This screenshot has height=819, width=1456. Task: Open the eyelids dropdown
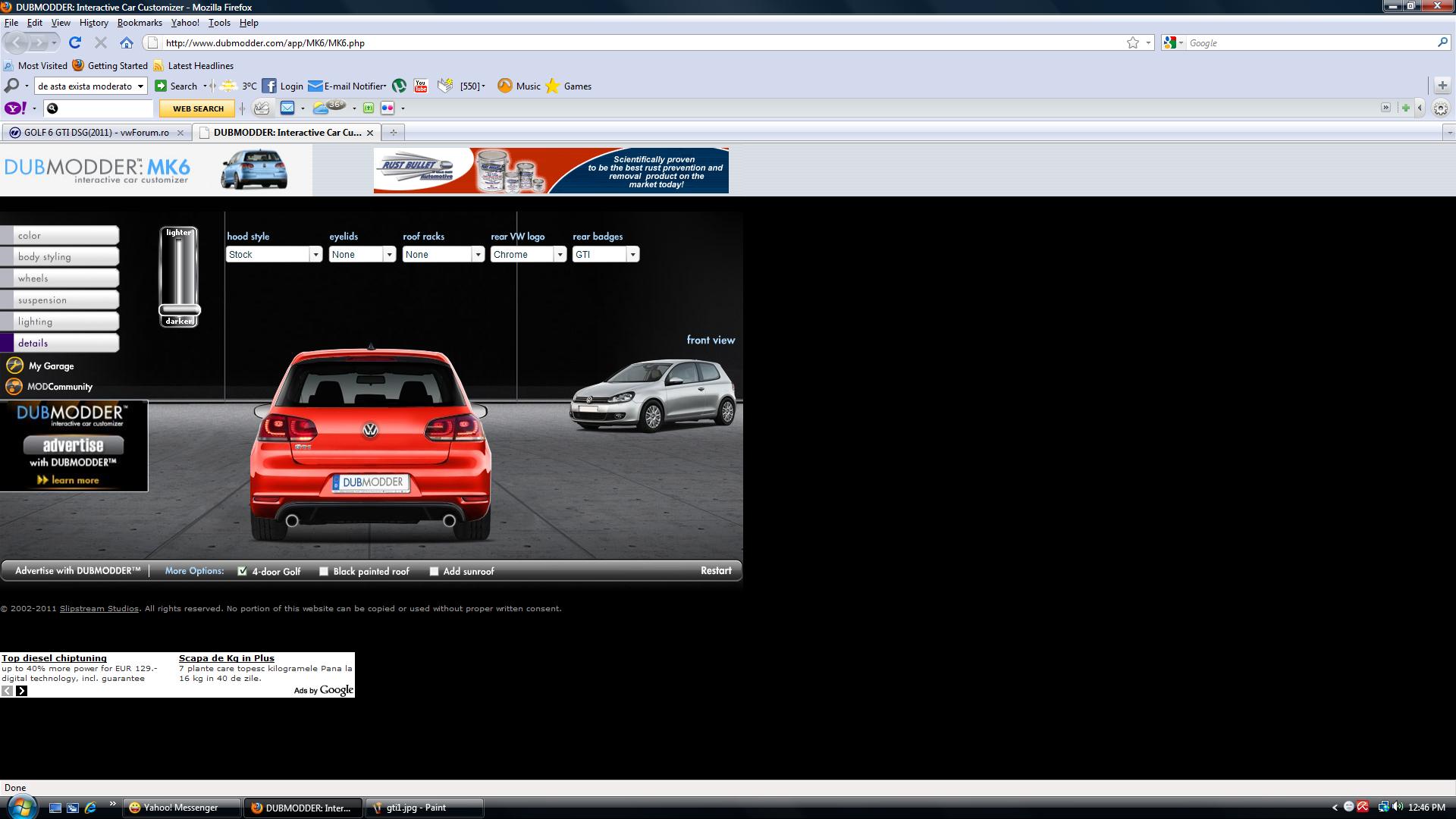pos(362,255)
